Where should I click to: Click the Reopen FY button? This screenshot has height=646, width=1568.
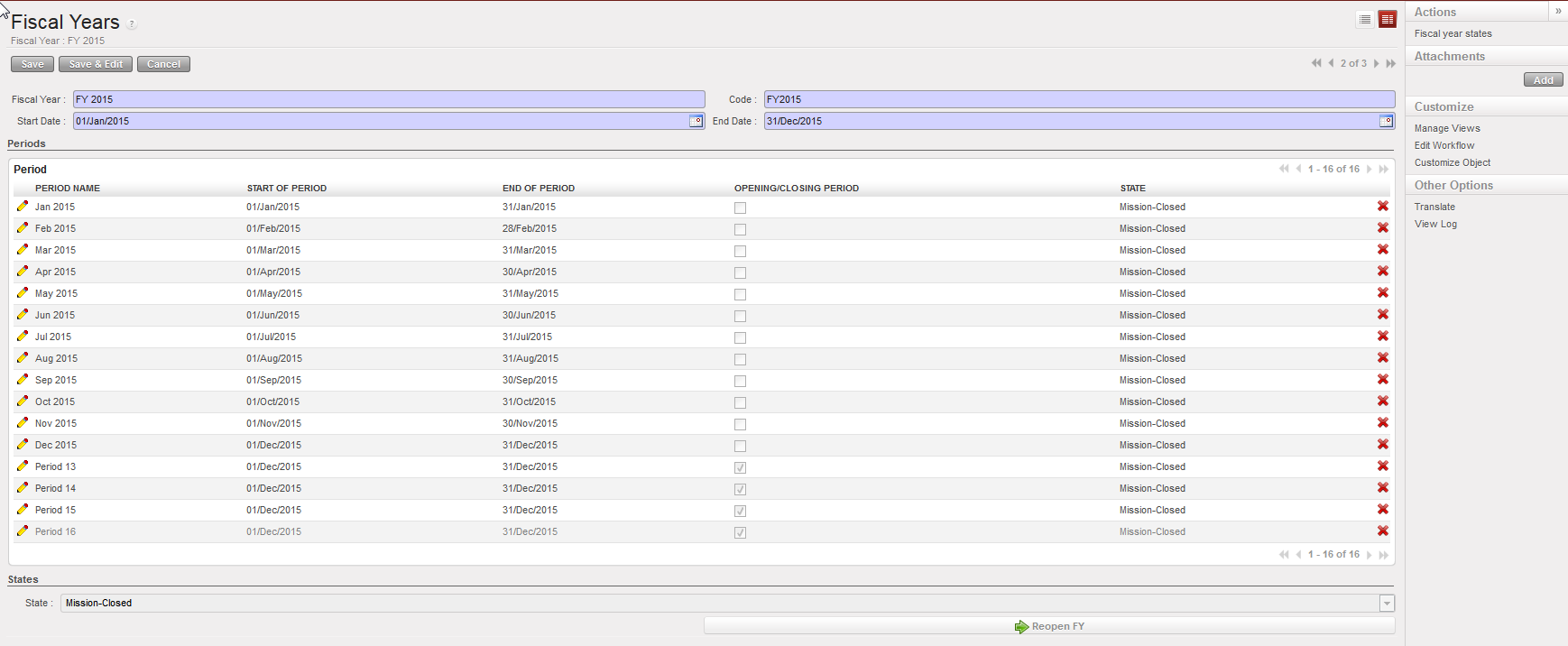[x=1049, y=626]
